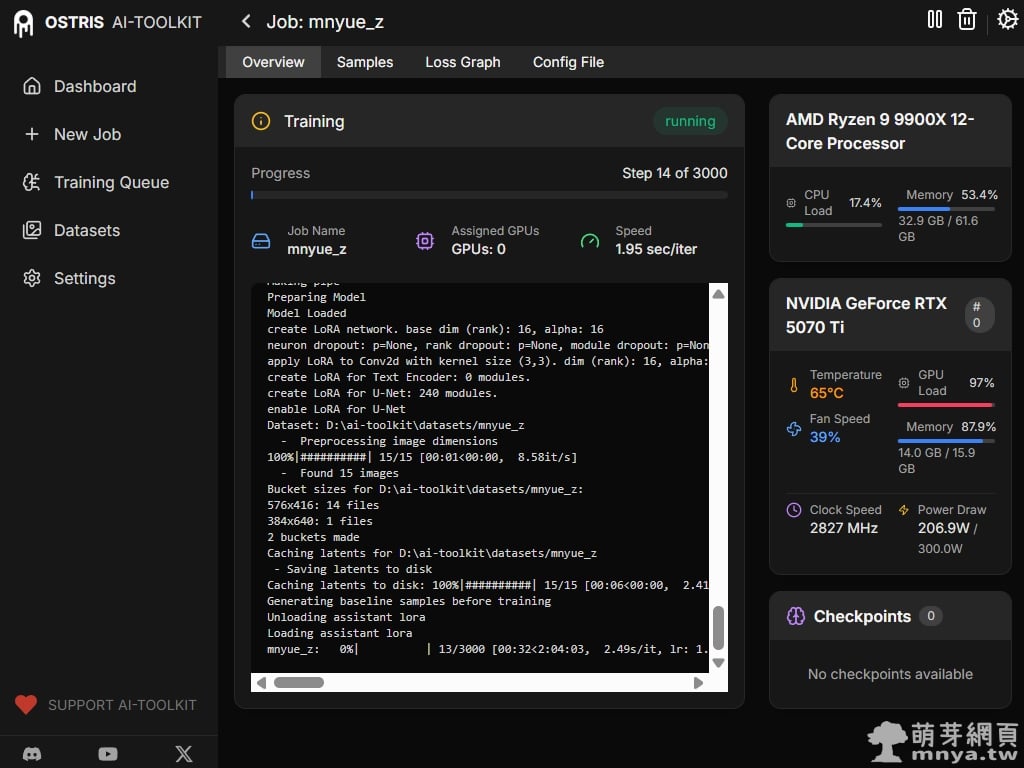This screenshot has width=1024, height=768.
Task: View the Config File tab
Action: point(568,62)
